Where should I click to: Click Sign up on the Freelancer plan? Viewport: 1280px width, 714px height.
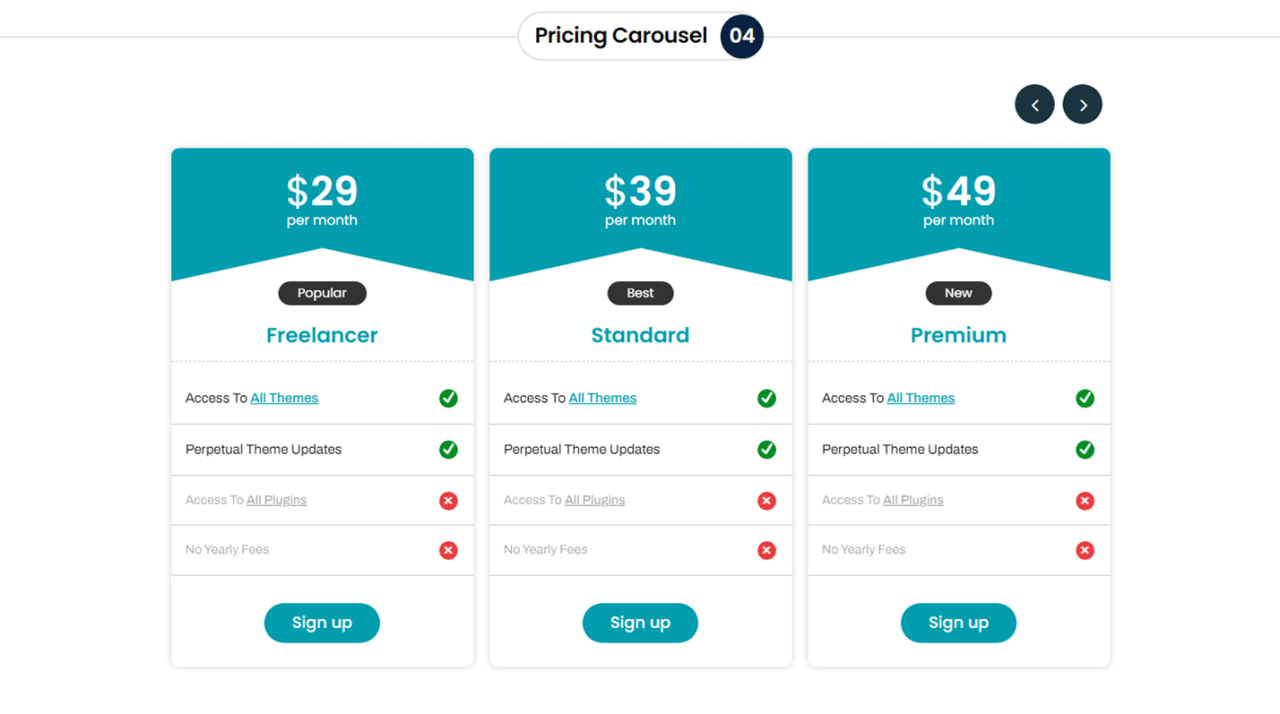point(322,622)
